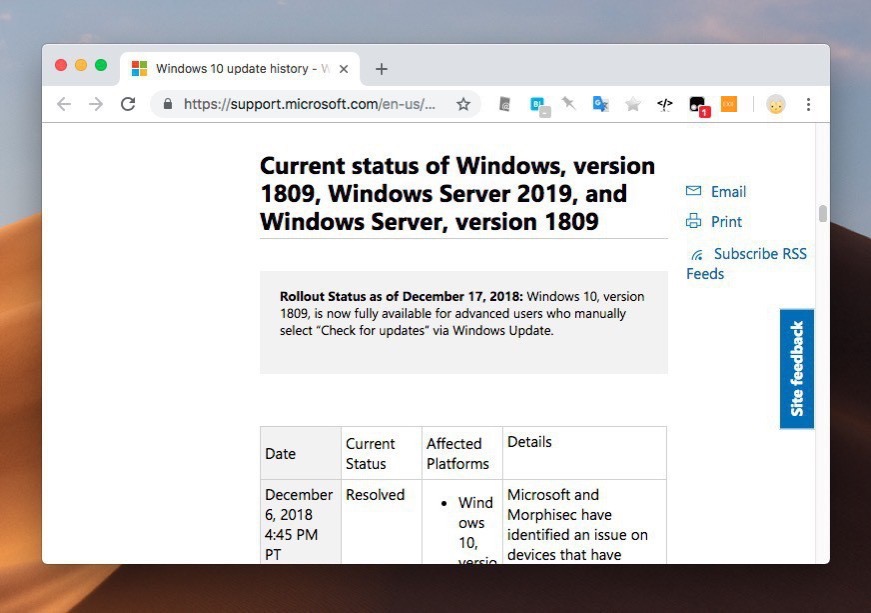Subscribe to RSS Feeds link

pyautogui.click(x=746, y=264)
